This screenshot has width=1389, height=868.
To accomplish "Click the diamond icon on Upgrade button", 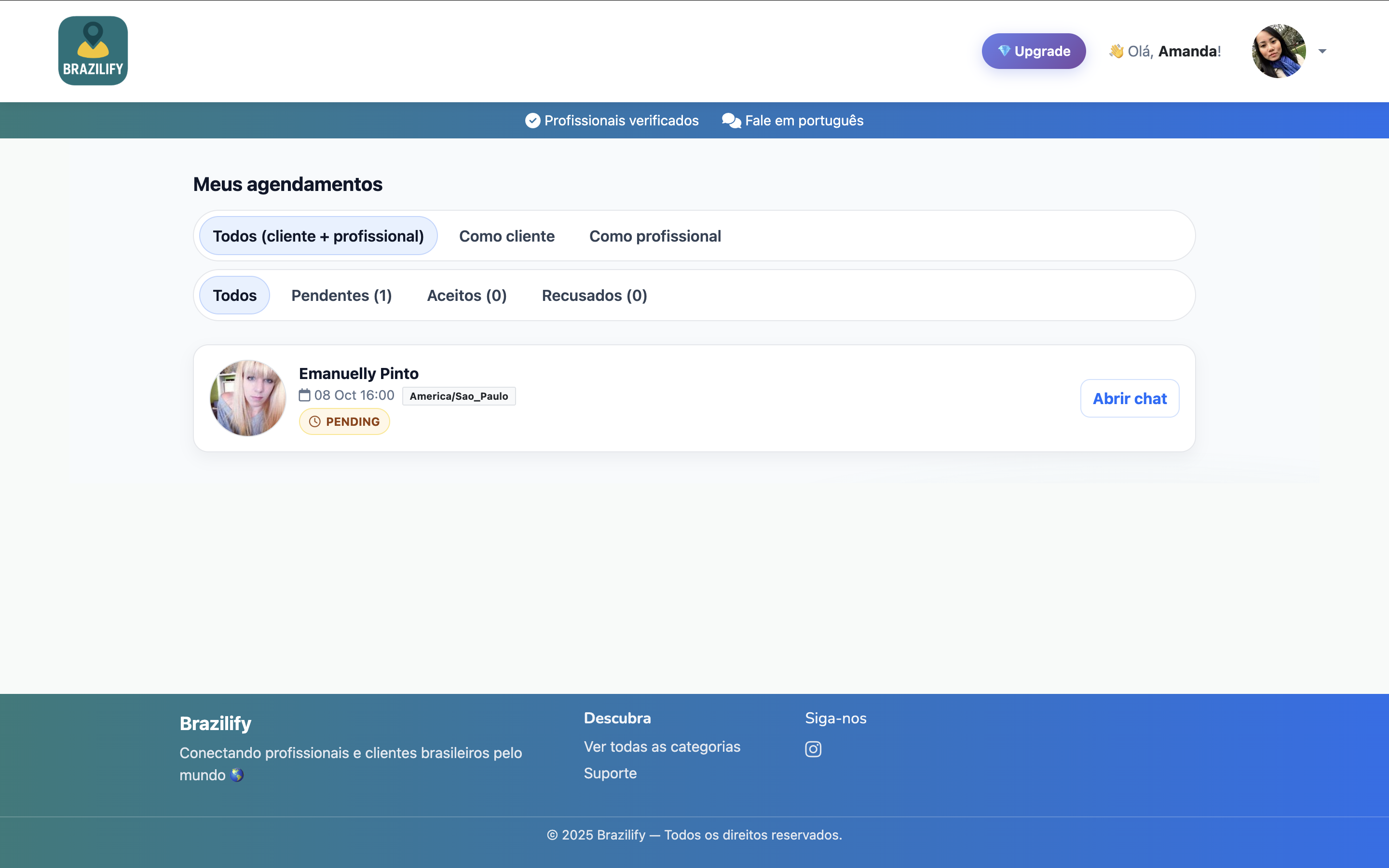I will [x=1003, y=51].
